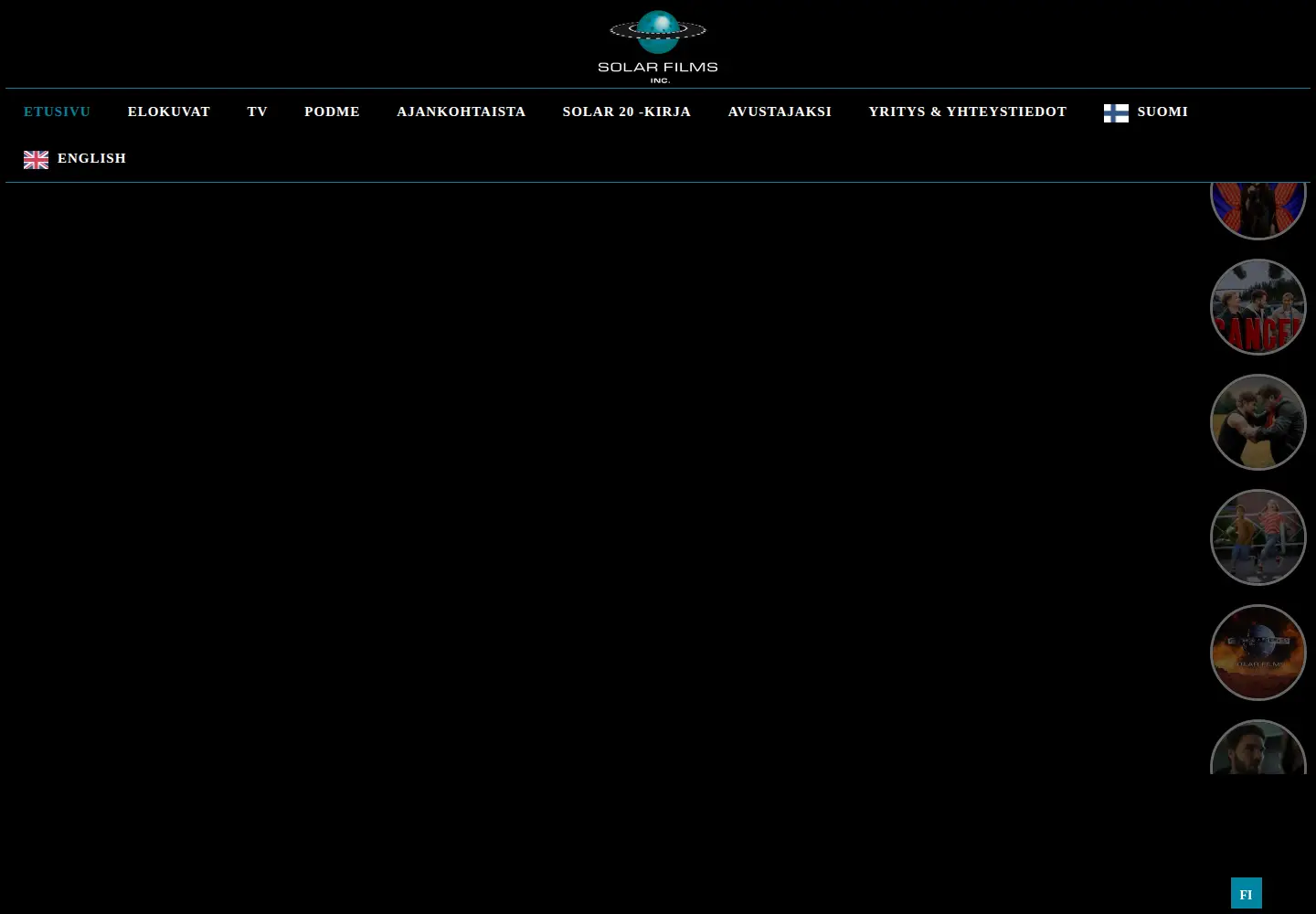This screenshot has height=914, width=1316.
Task: Open the bearded man close-up thumbnail
Action: tap(1258, 748)
